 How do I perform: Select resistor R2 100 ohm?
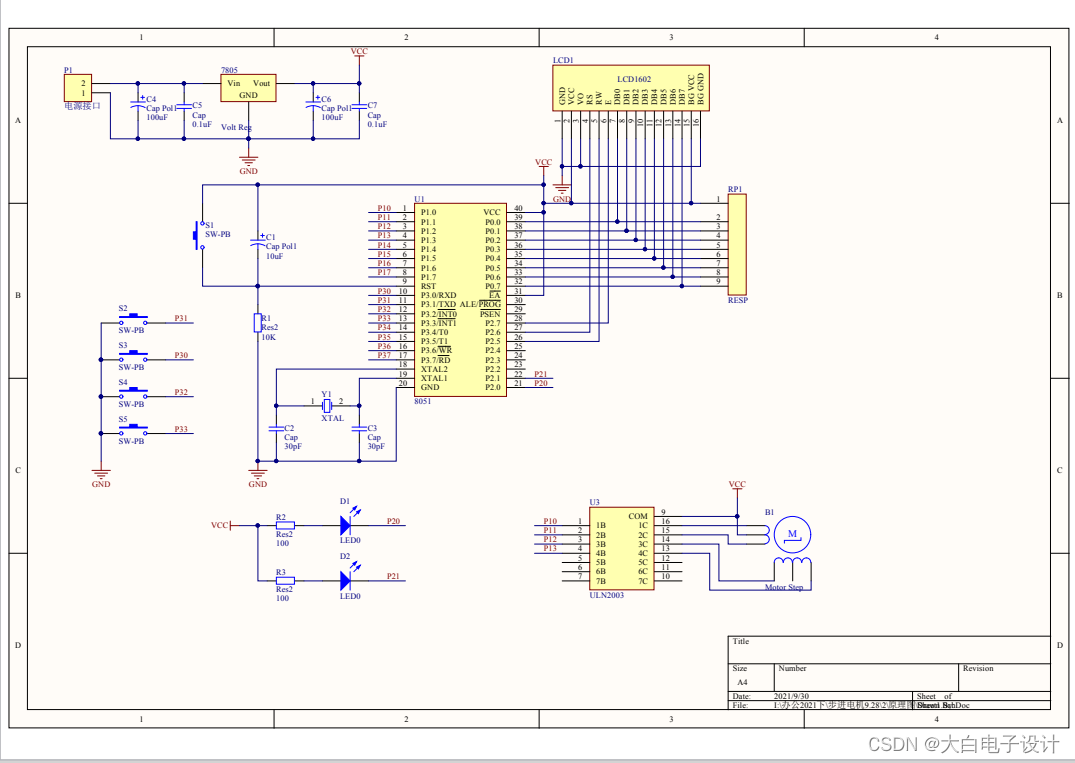(x=285, y=525)
